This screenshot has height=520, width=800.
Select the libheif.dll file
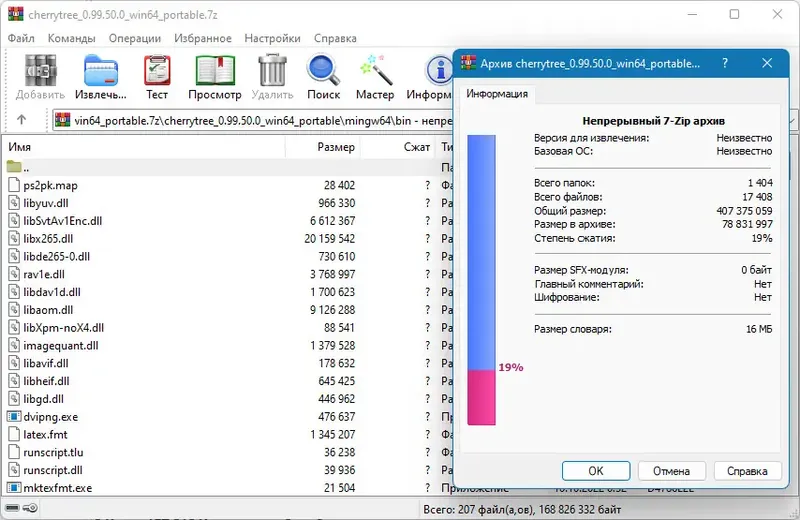(46, 381)
